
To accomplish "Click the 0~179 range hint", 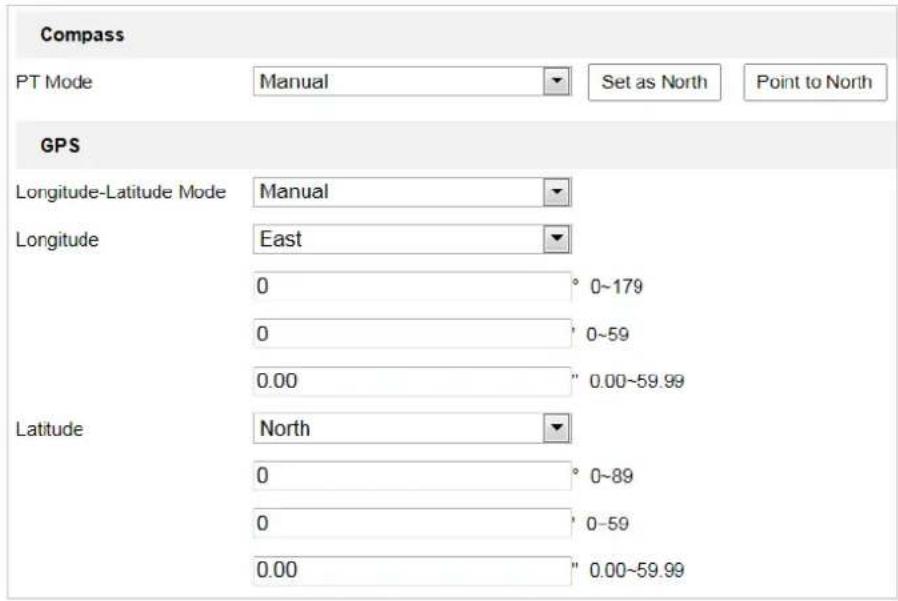I will point(616,286).
